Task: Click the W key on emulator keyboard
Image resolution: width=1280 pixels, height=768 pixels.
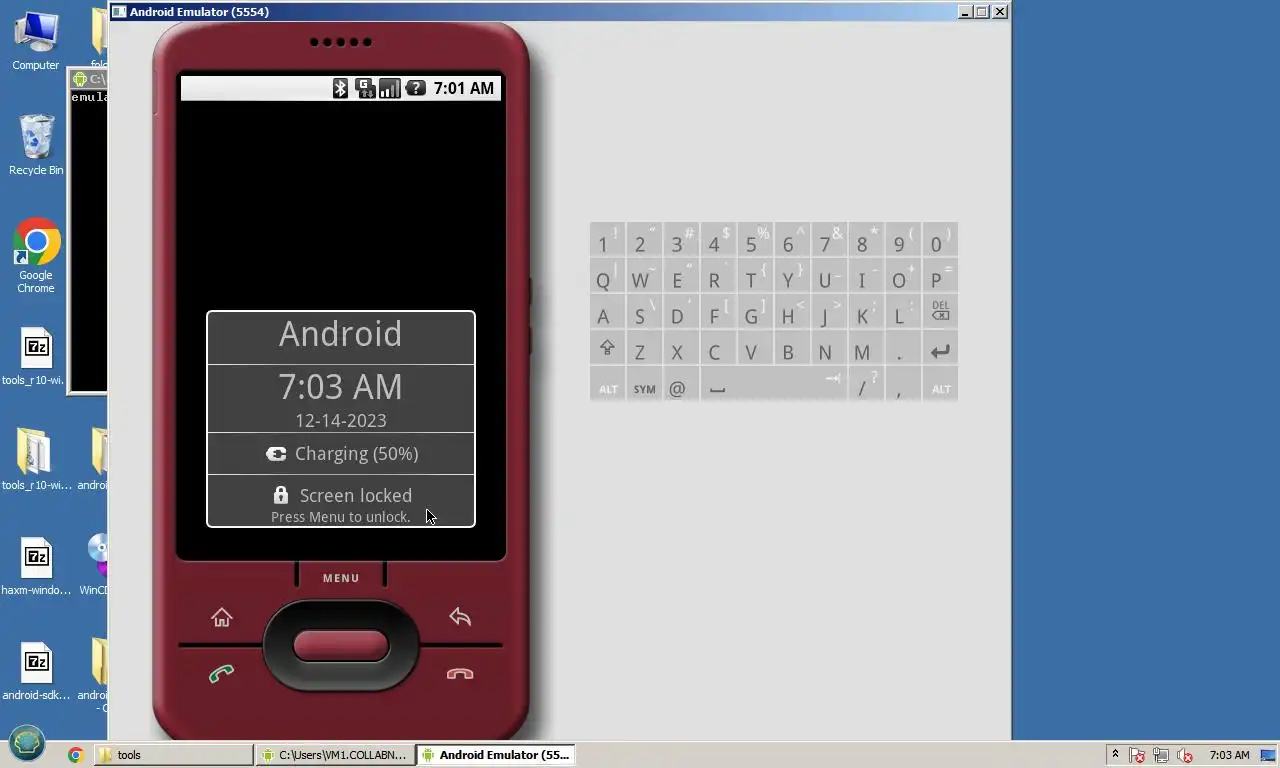Action: tap(644, 277)
